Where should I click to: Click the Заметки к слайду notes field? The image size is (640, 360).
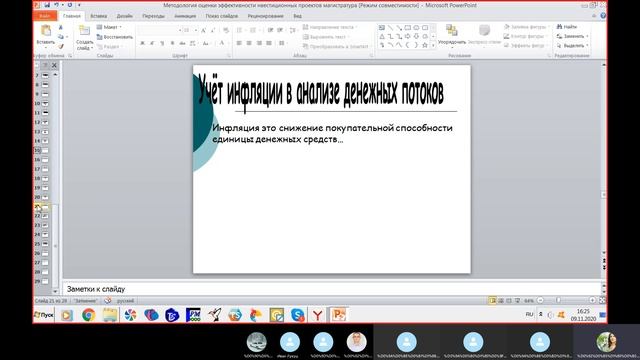click(331, 289)
